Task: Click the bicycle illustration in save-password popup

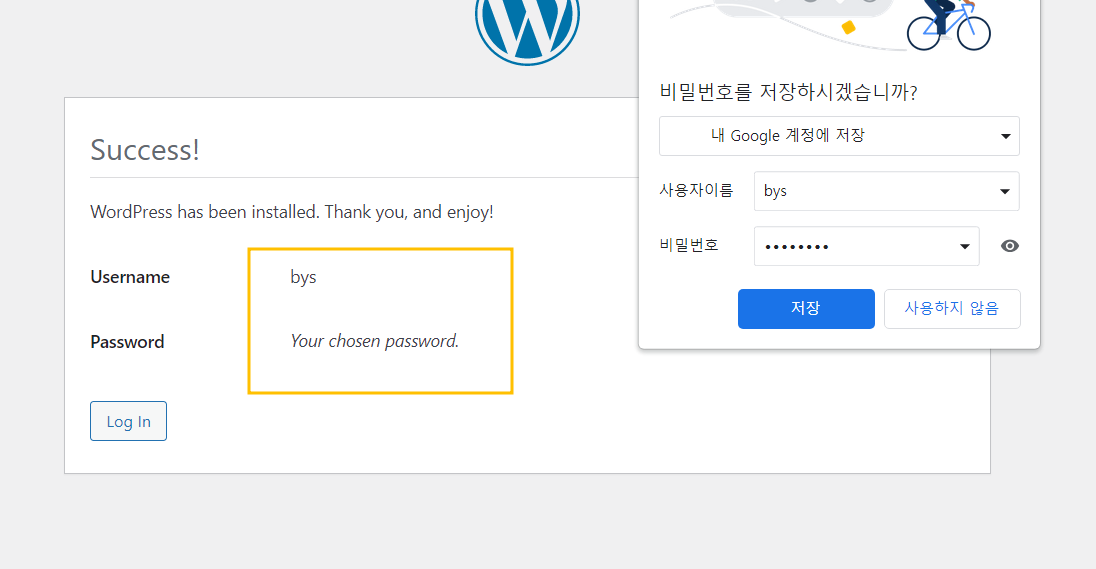Action: pyautogui.click(x=949, y=25)
